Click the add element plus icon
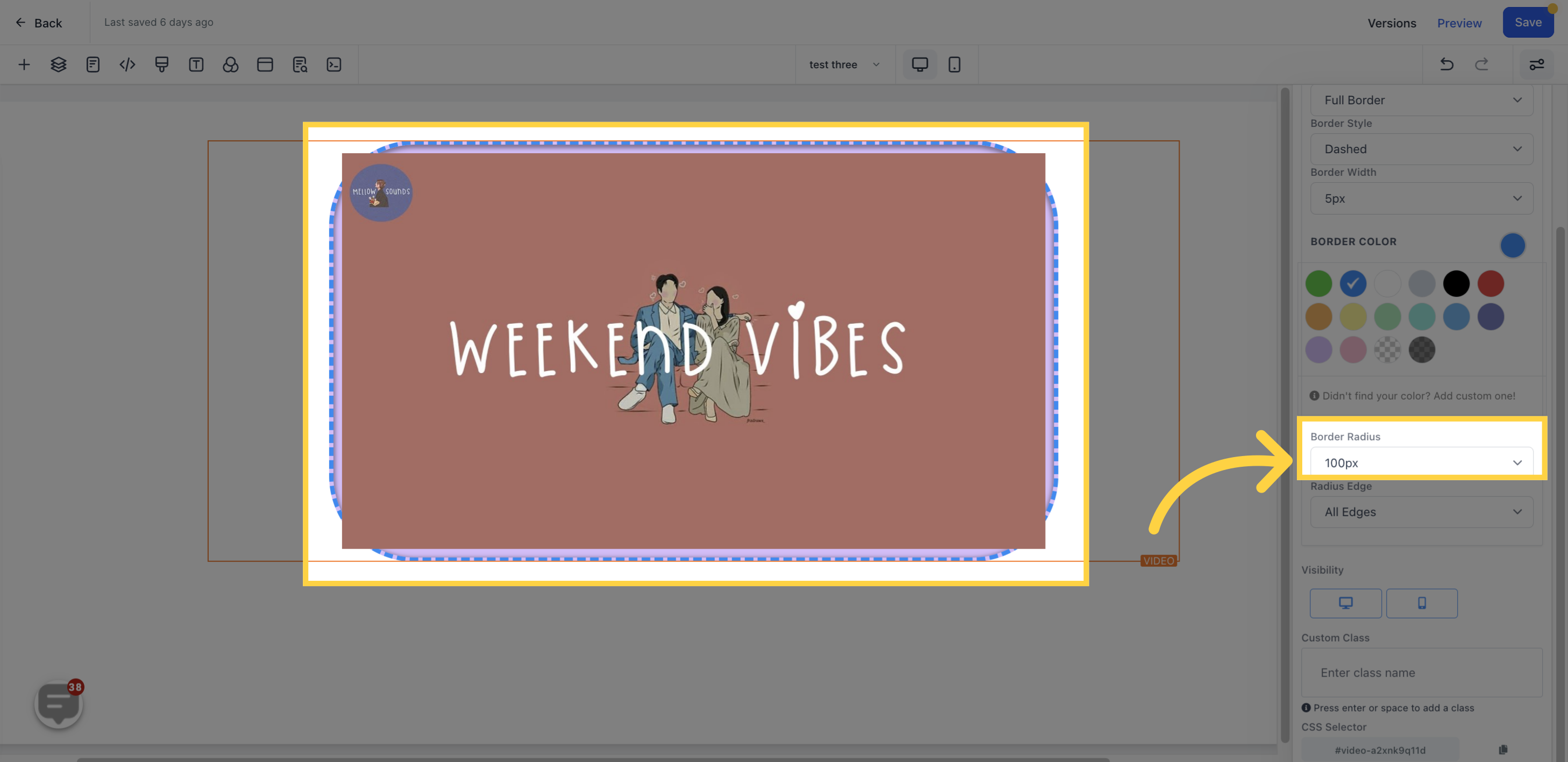 (24, 65)
